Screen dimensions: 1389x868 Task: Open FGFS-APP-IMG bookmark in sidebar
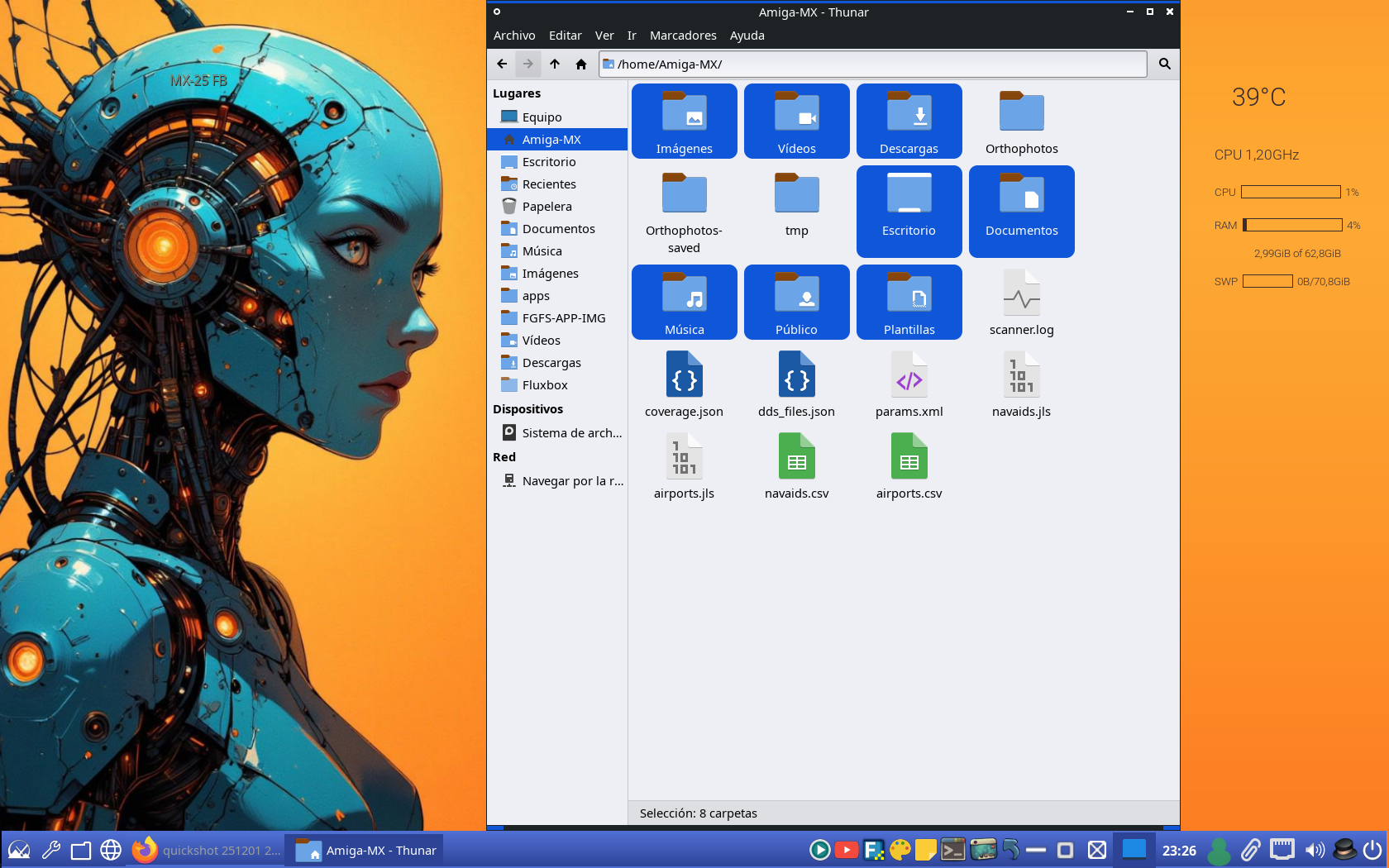coord(557,318)
